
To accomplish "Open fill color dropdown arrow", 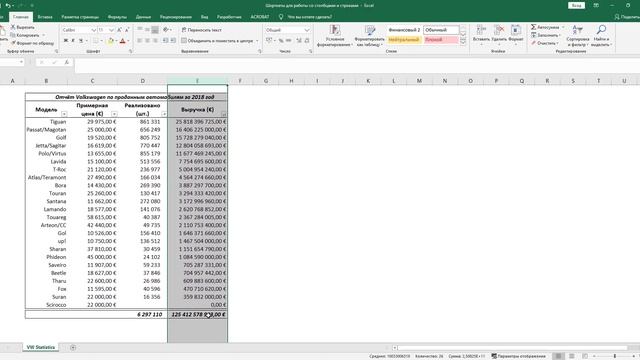I will pos(116,41).
